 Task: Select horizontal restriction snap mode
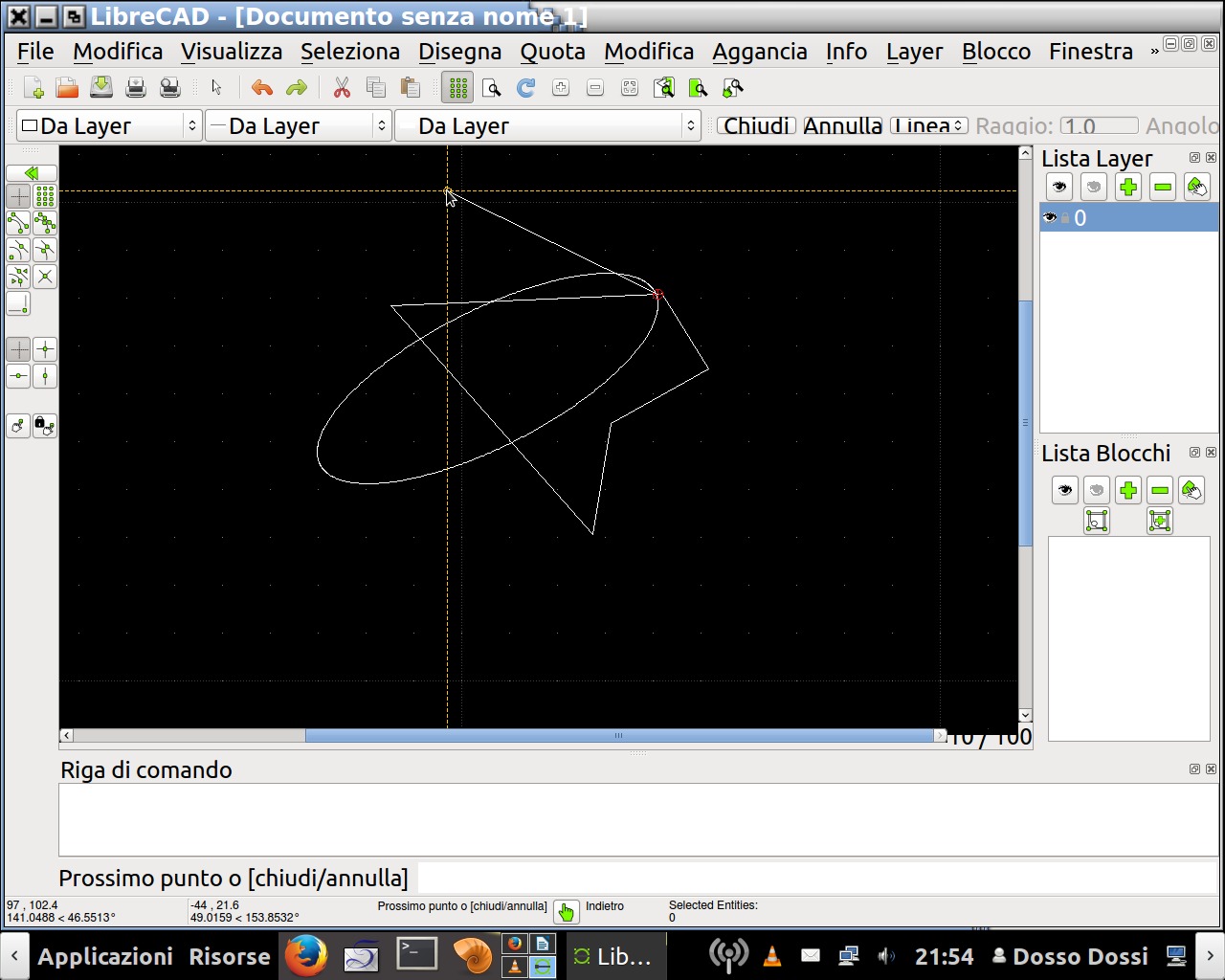pyautogui.click(x=18, y=376)
